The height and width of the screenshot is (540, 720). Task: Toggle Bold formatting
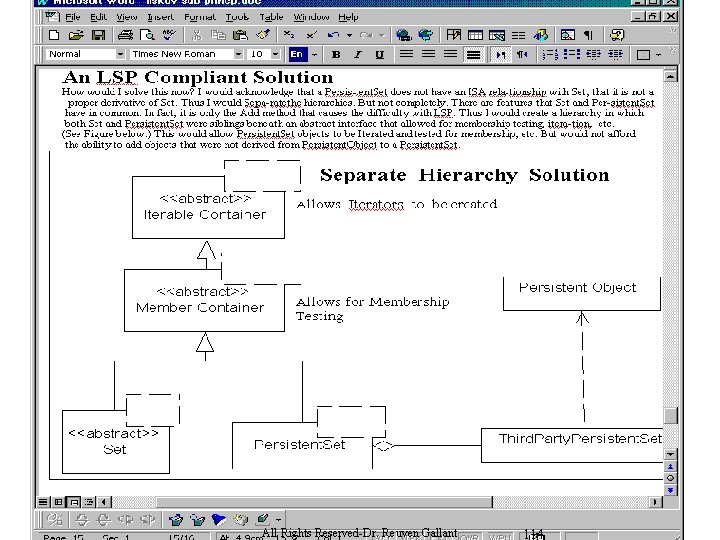click(336, 55)
